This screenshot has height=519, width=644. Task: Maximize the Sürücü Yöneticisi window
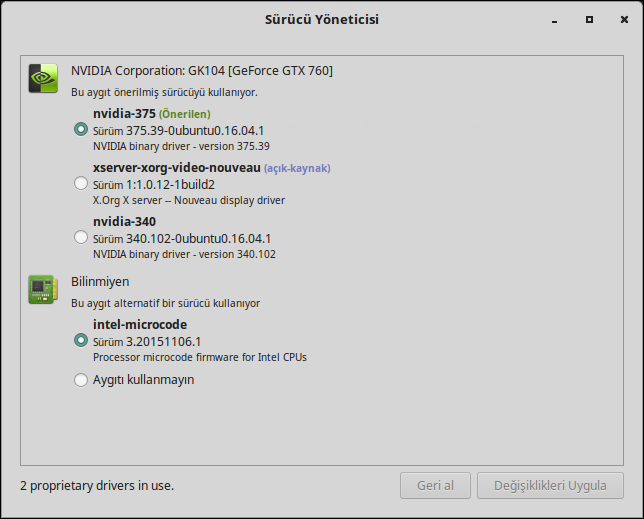(x=589, y=20)
